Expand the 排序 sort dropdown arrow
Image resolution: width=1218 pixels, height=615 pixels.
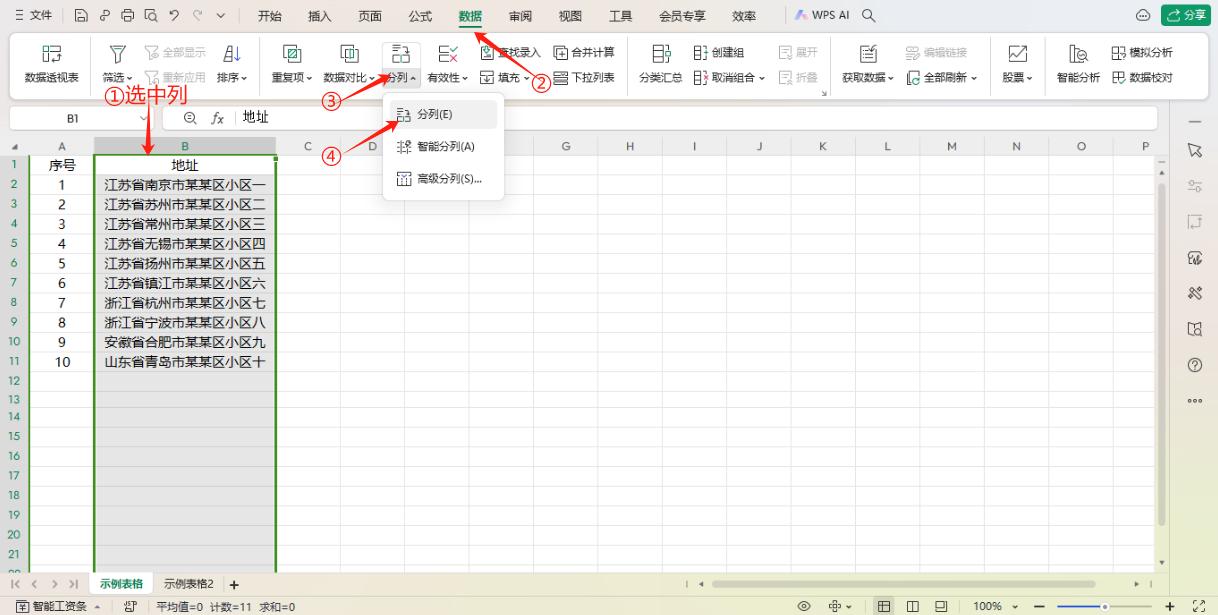(x=244, y=78)
